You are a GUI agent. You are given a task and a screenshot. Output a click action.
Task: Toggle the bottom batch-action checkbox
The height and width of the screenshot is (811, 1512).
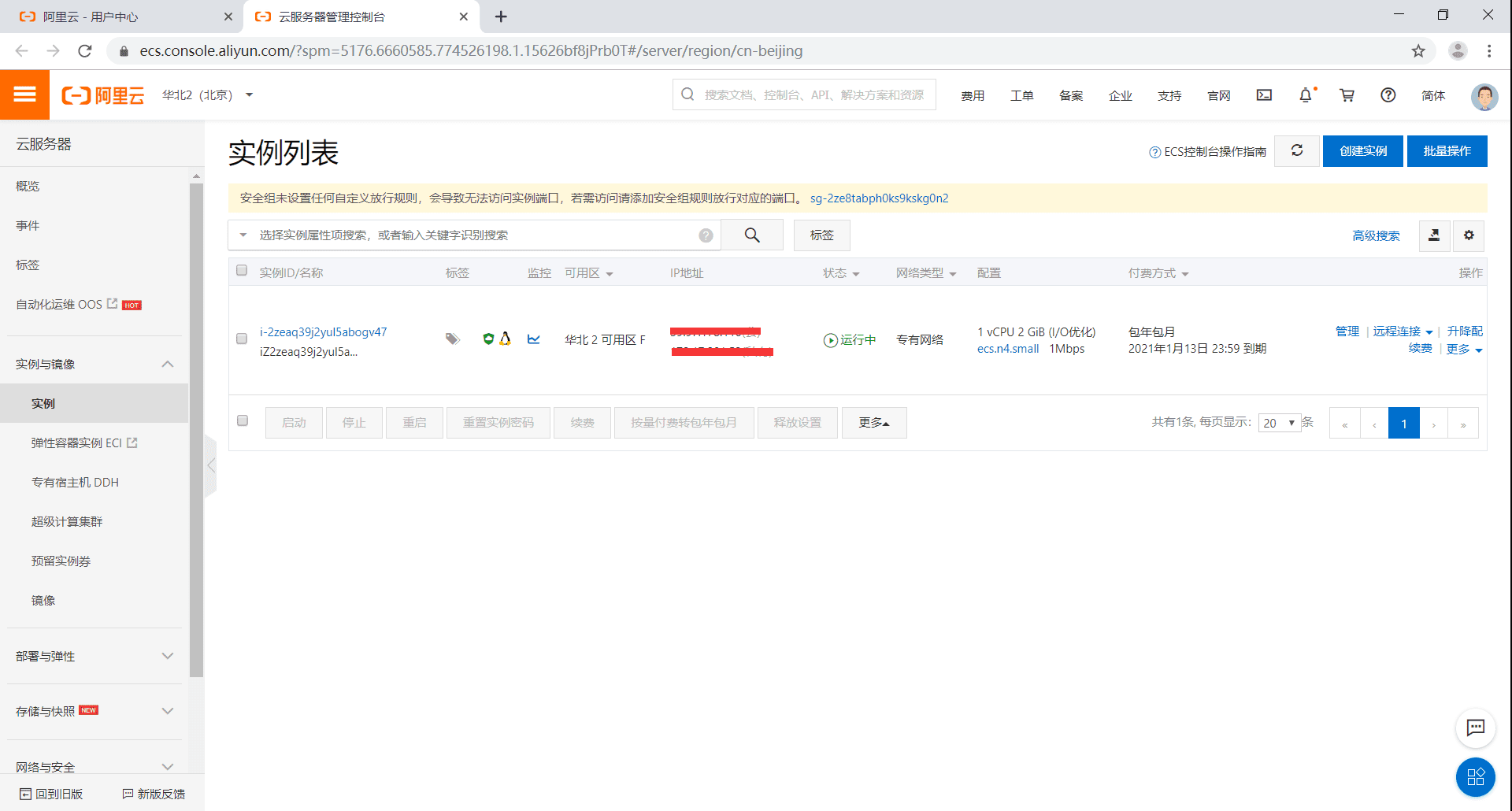[243, 420]
